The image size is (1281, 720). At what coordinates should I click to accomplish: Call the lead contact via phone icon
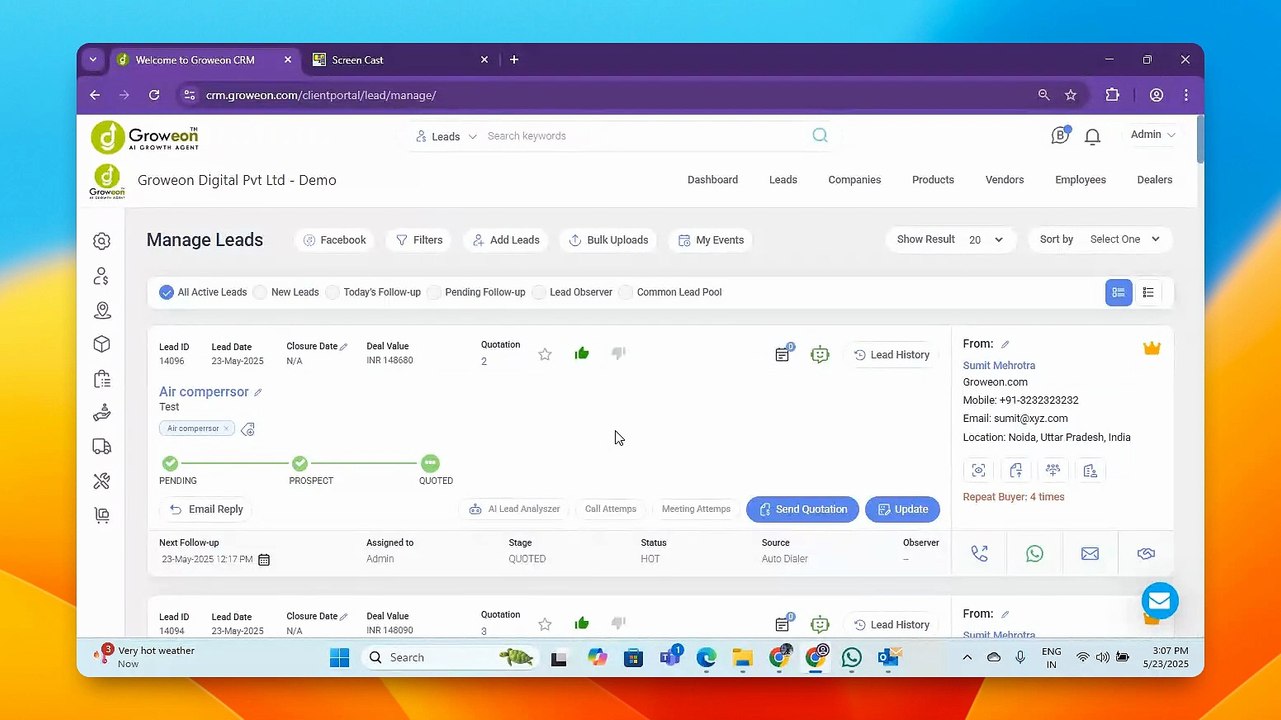click(x=979, y=554)
